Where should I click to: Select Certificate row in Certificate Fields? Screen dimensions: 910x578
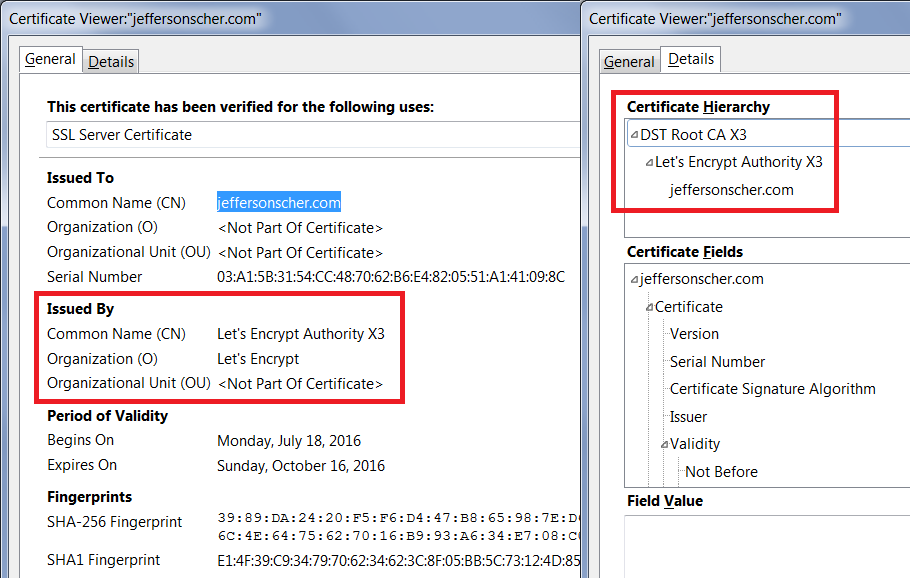pyautogui.click(x=689, y=307)
